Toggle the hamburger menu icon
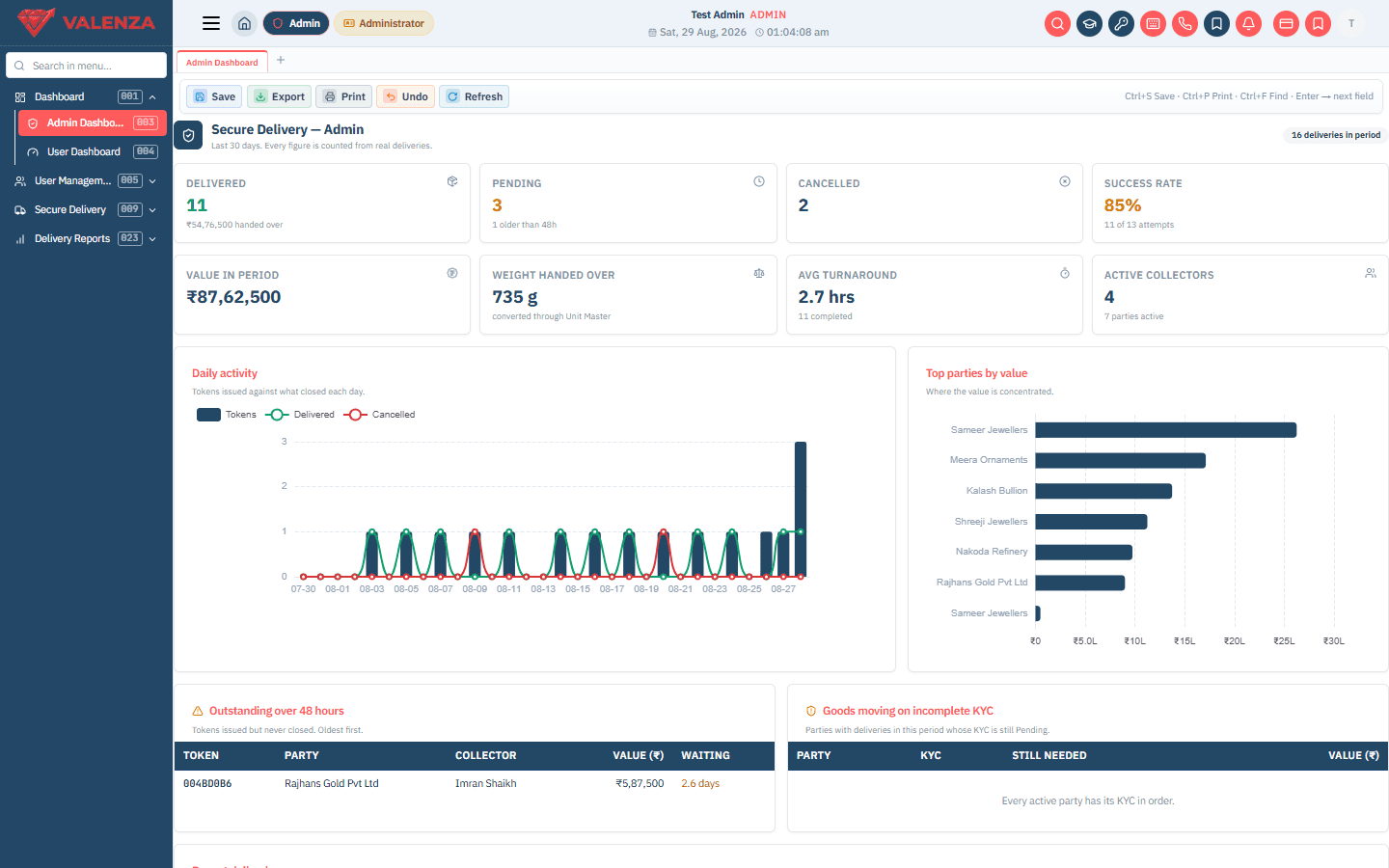 coord(211,23)
